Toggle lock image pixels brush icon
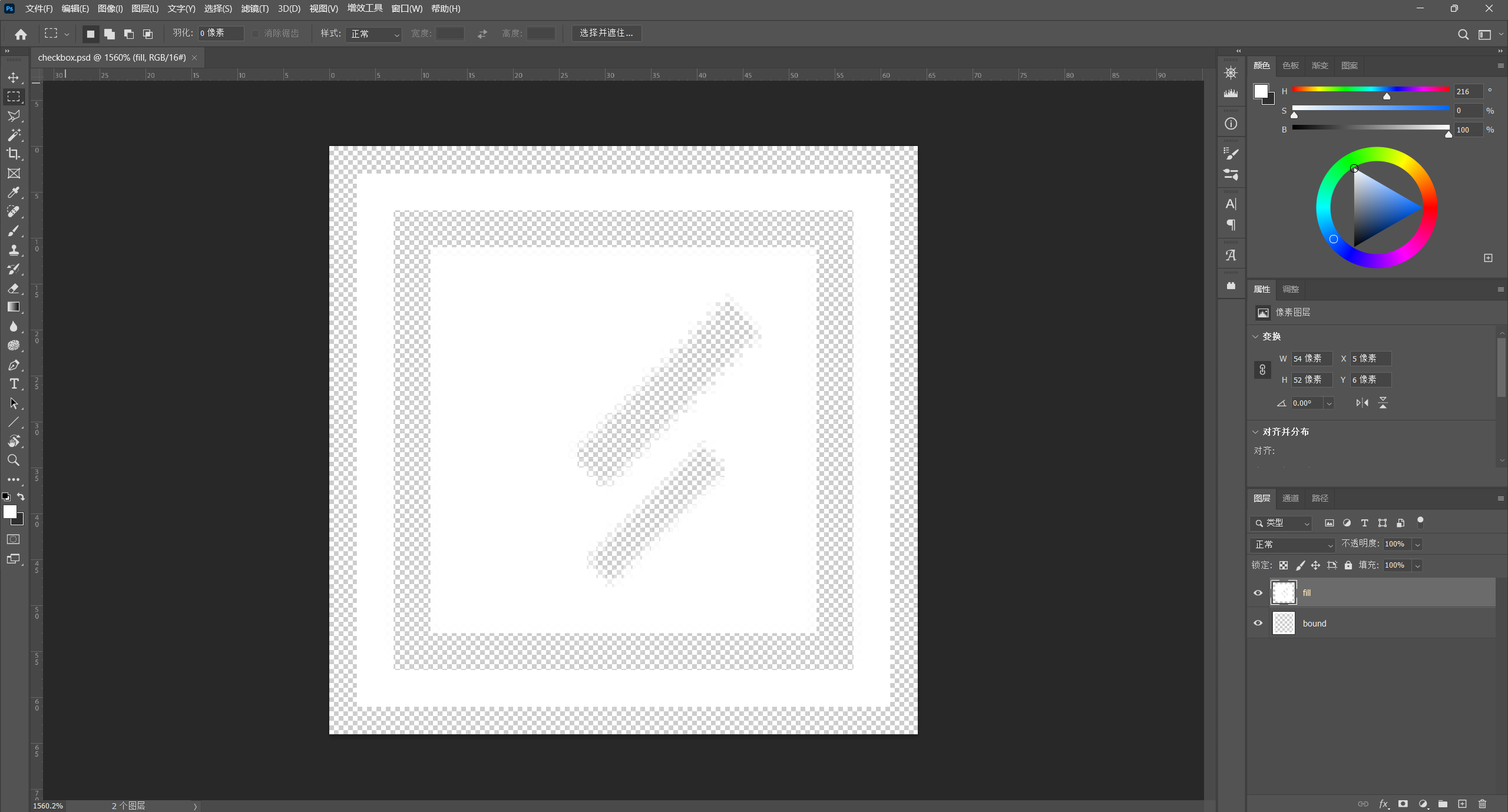Viewport: 1508px width, 812px height. (x=1300, y=565)
